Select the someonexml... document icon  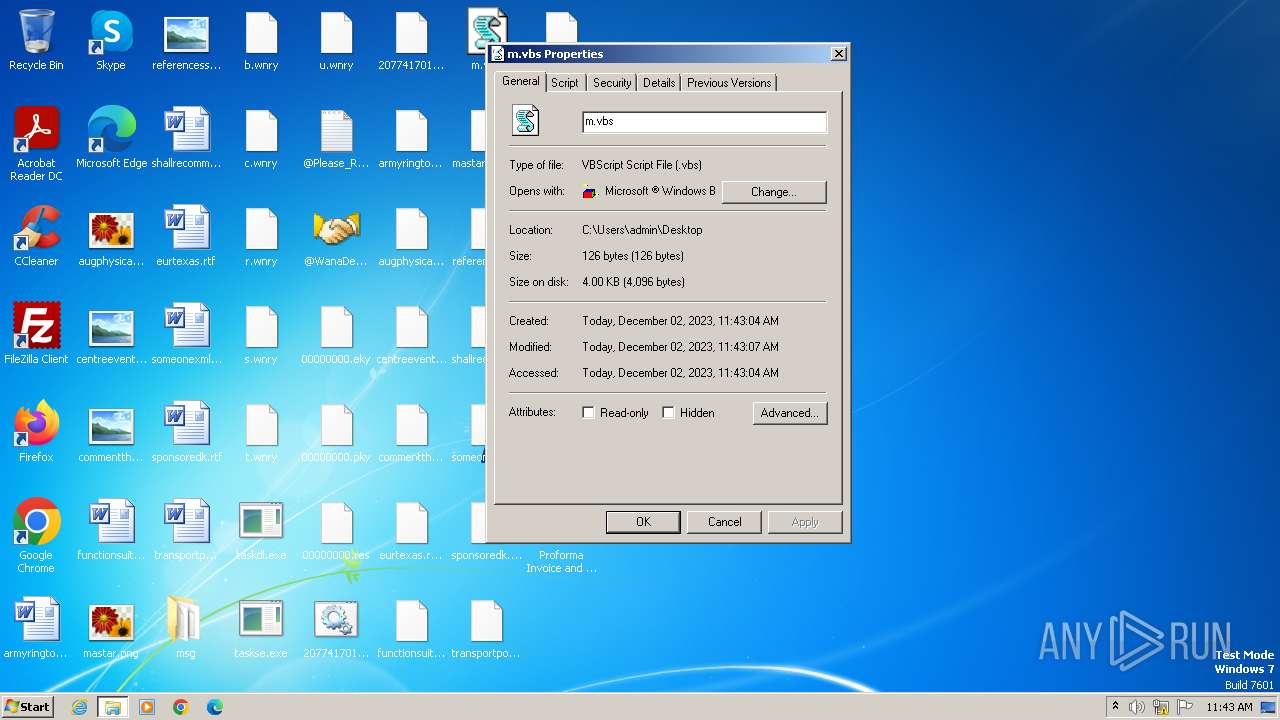[x=186, y=334]
